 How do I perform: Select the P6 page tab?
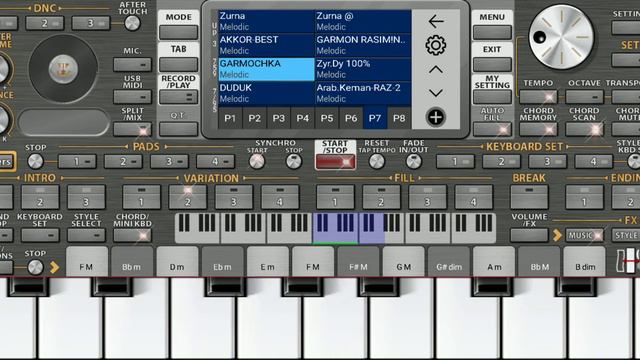pos(351,118)
